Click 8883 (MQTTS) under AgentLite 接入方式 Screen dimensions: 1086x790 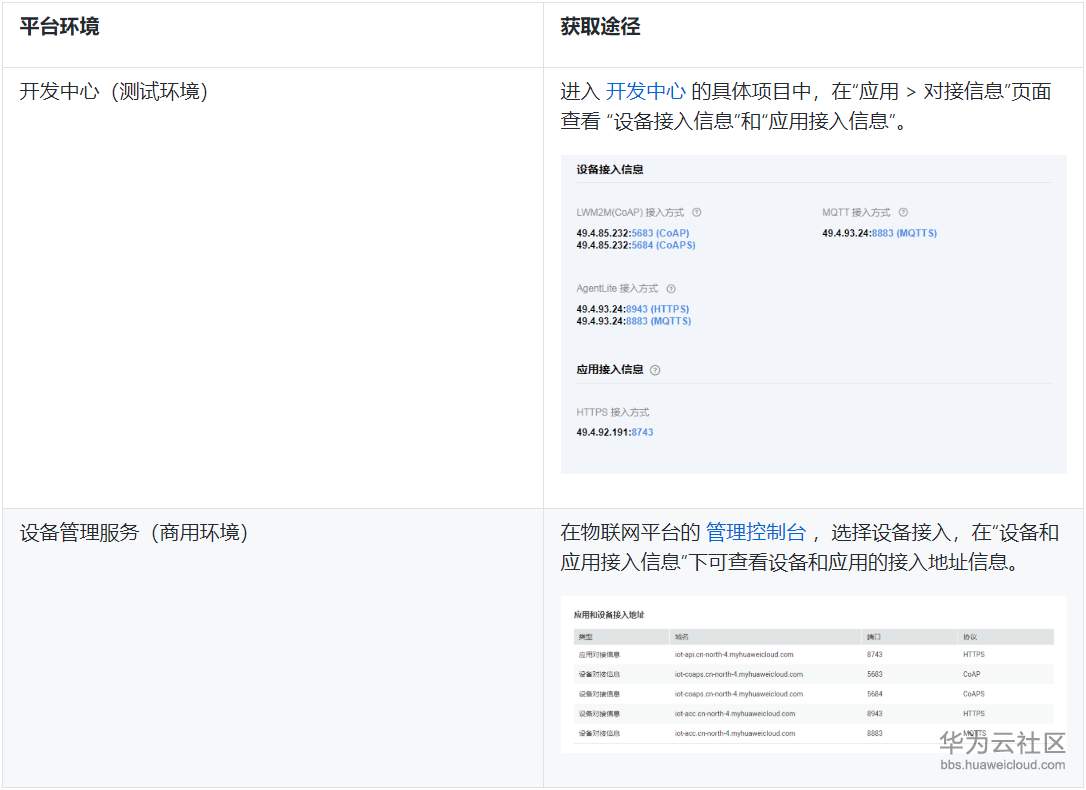(x=658, y=321)
